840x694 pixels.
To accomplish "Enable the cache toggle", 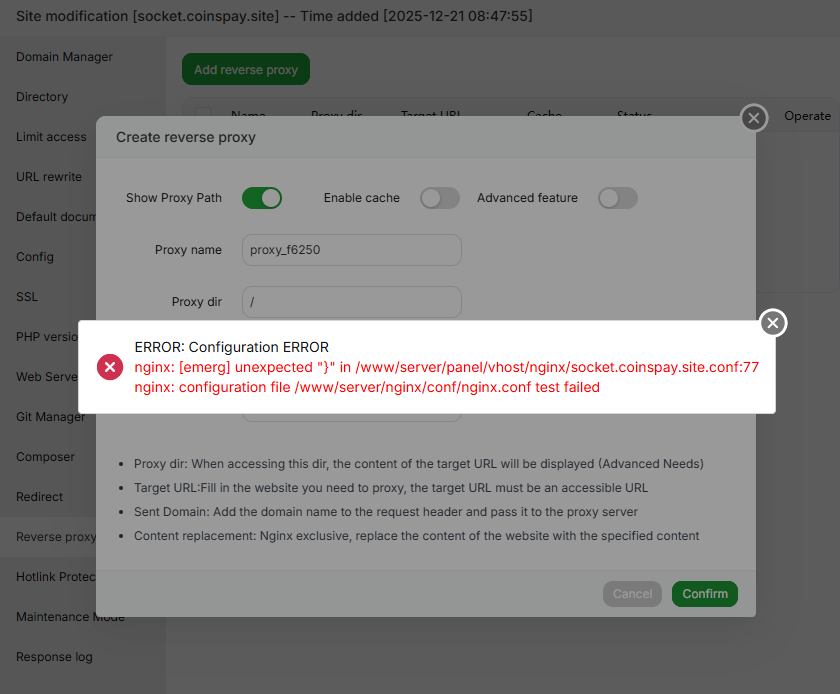I will (439, 198).
